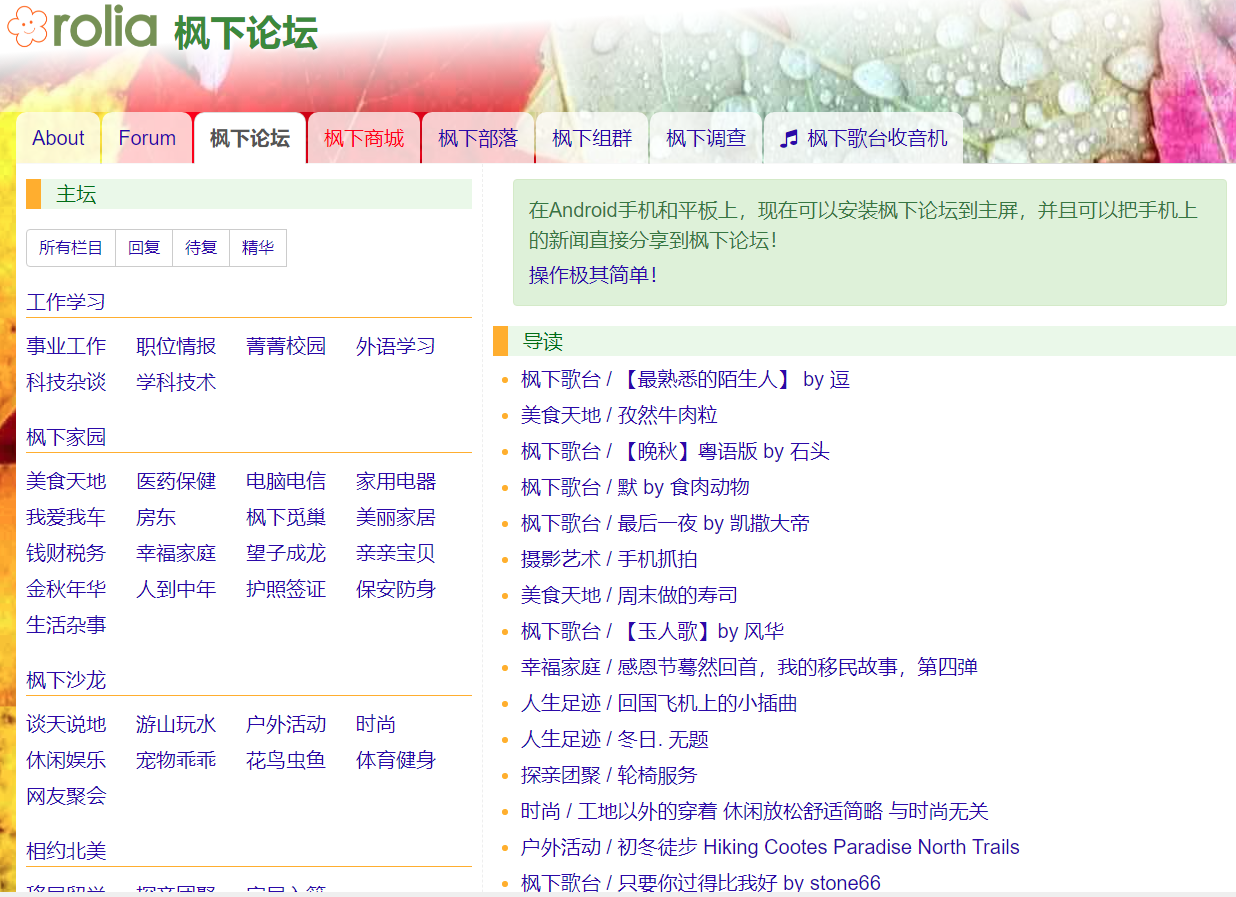Open the 美食天地 board in 枫下家园
The image size is (1236, 897).
[x=66, y=481]
